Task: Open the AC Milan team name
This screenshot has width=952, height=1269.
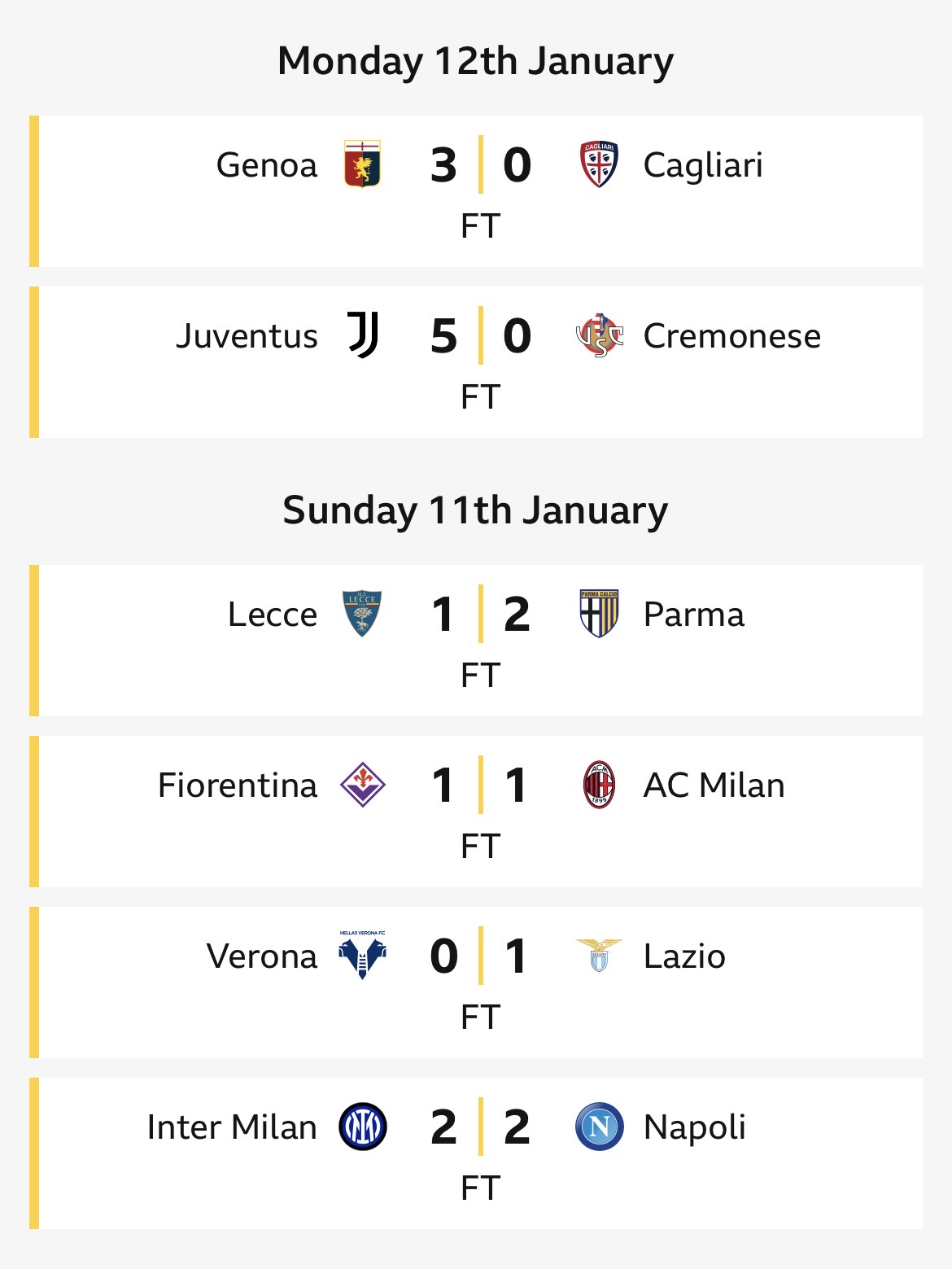Action: click(x=714, y=785)
